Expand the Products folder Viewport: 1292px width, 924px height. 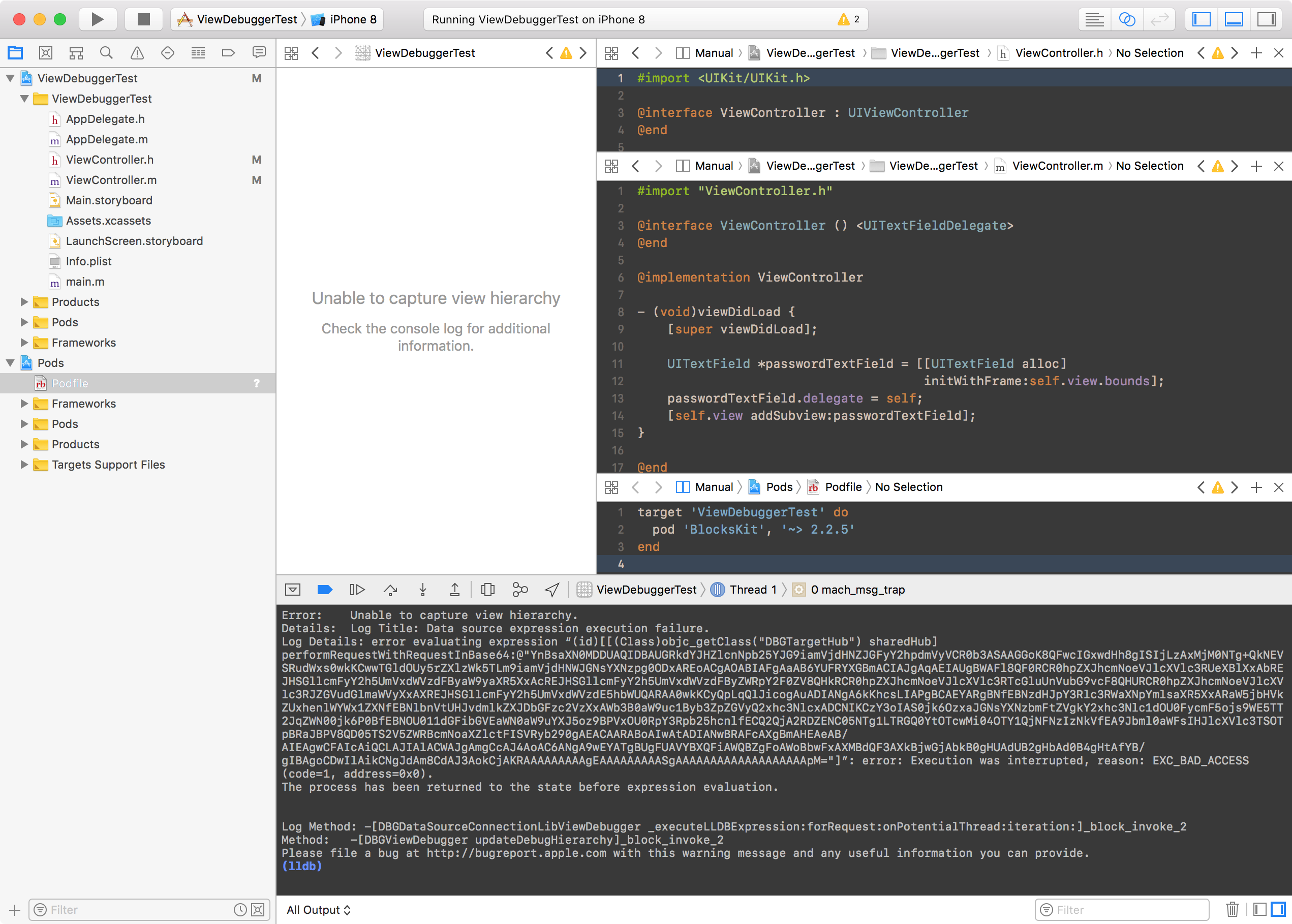[x=24, y=301]
